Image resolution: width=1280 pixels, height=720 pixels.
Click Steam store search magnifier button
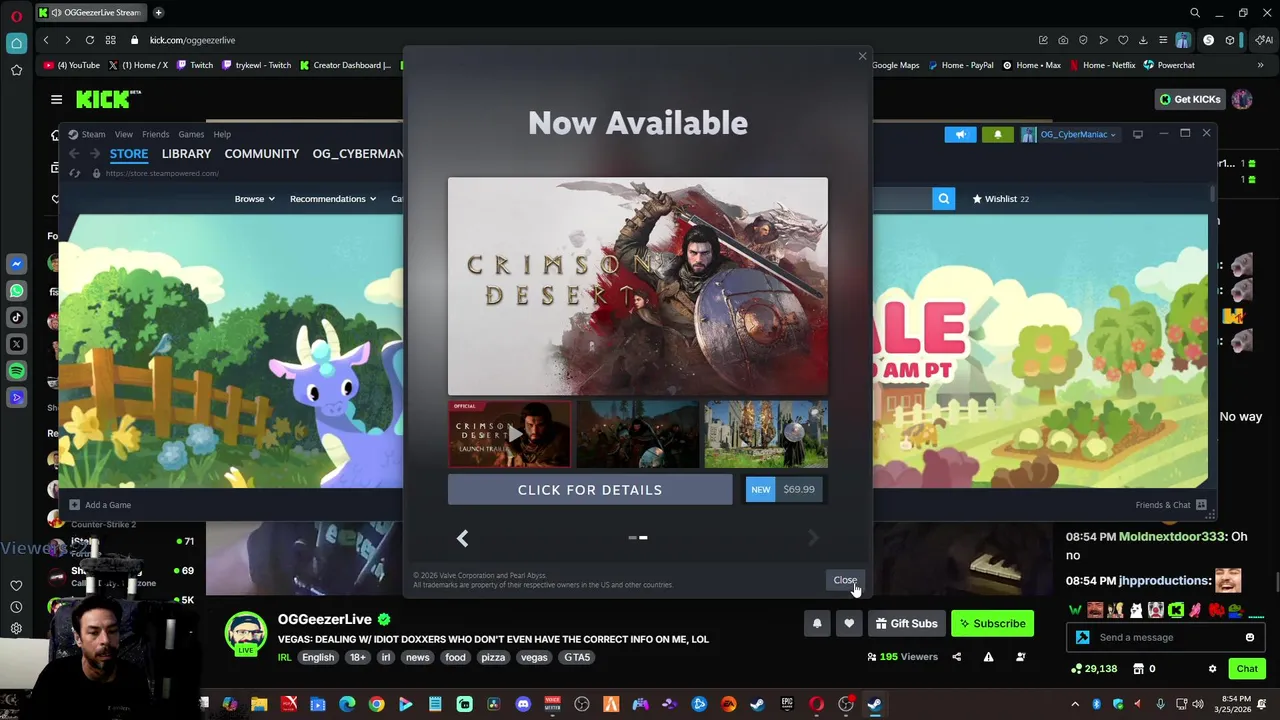943,199
